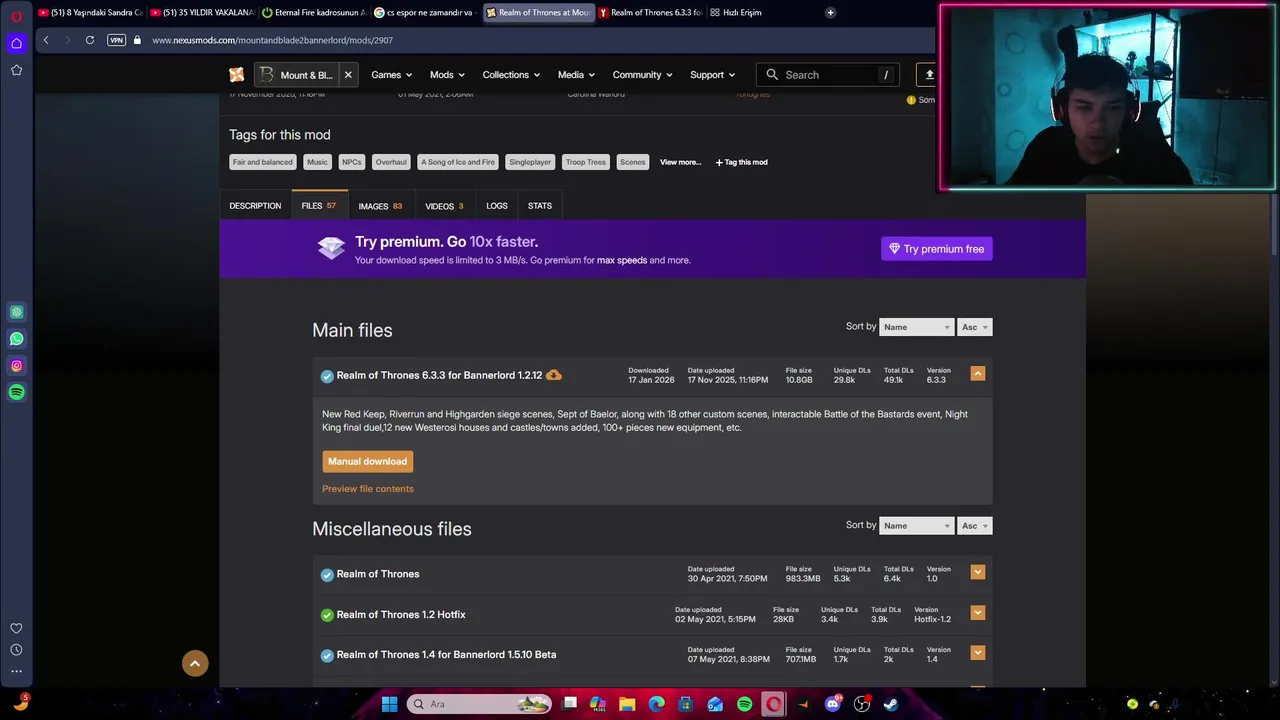Open the sidebar heart favorites icon
This screenshot has height=720, width=1280.
pyautogui.click(x=16, y=628)
